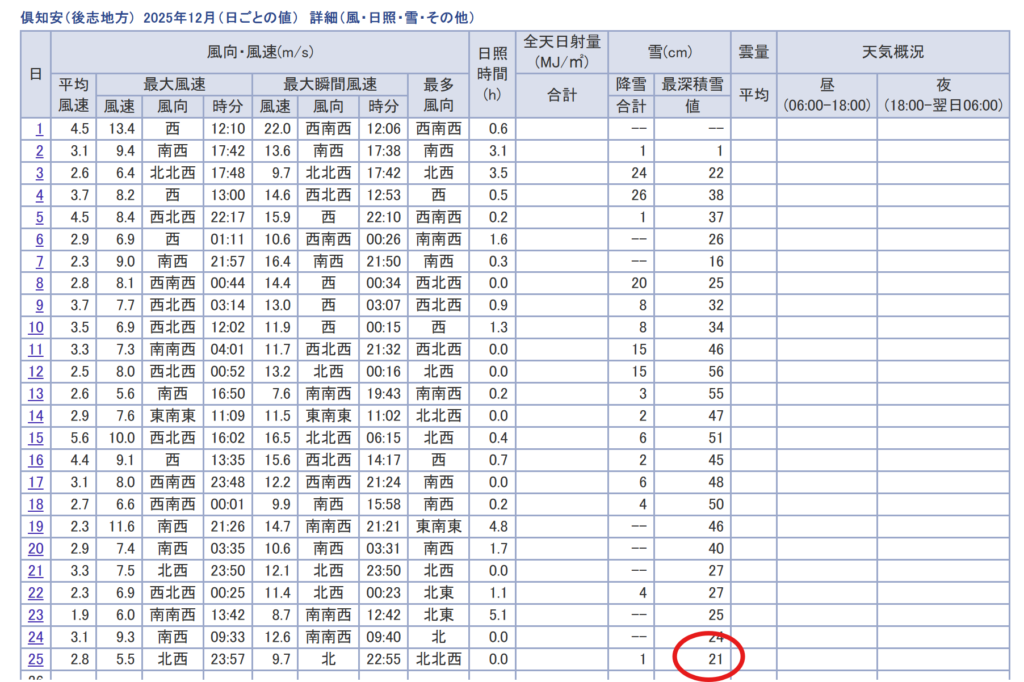Image resolution: width=1024 pixels, height=682 pixels.
Task: Open the day 25 link
Action: pyautogui.click(x=36, y=658)
